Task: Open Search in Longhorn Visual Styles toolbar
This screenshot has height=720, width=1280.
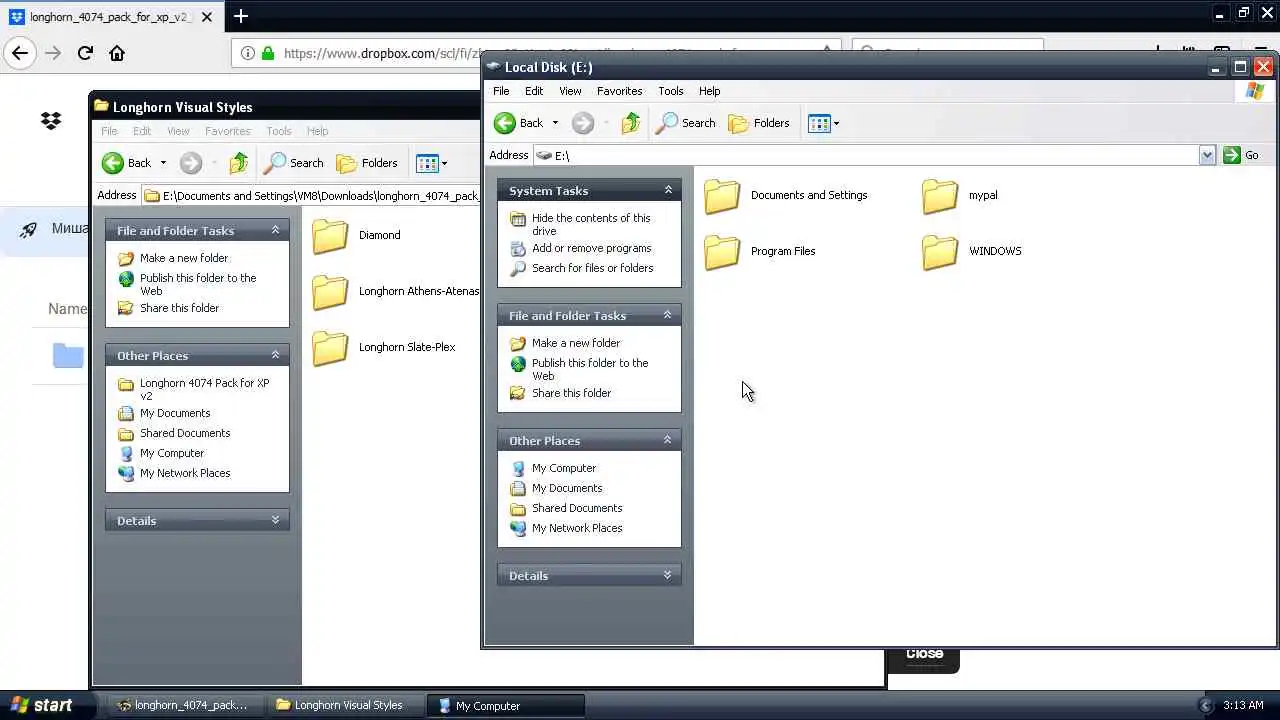Action: coord(294,163)
